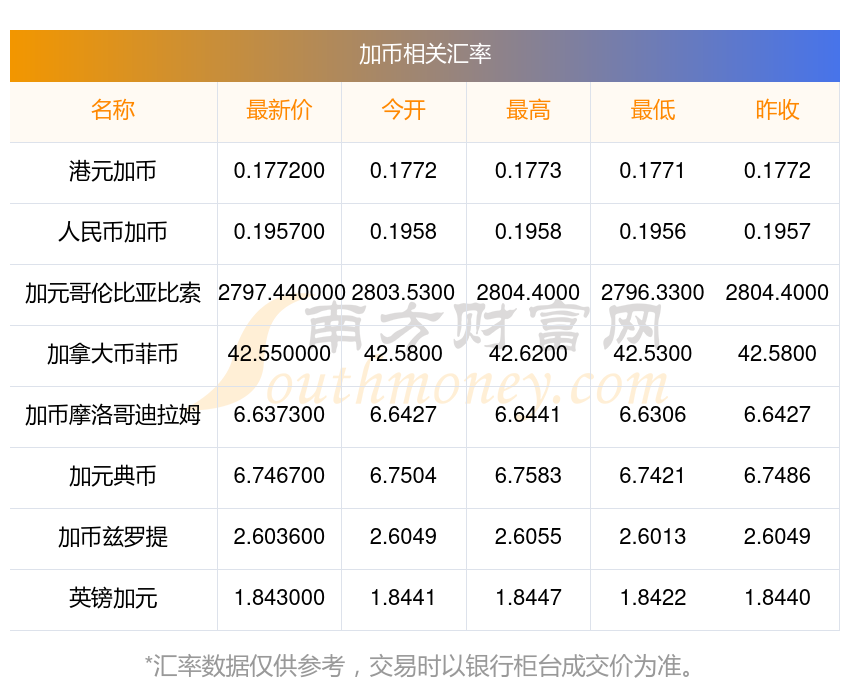Click the 加币相关汇率 table title

point(425,54)
